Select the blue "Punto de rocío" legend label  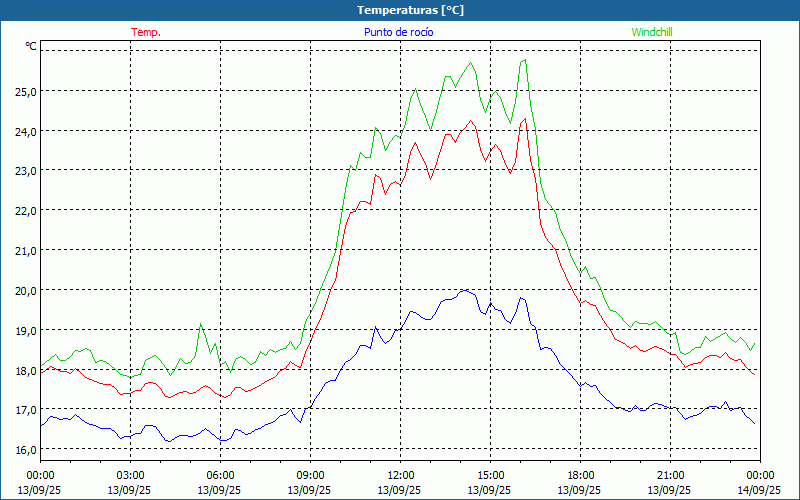coord(399,32)
